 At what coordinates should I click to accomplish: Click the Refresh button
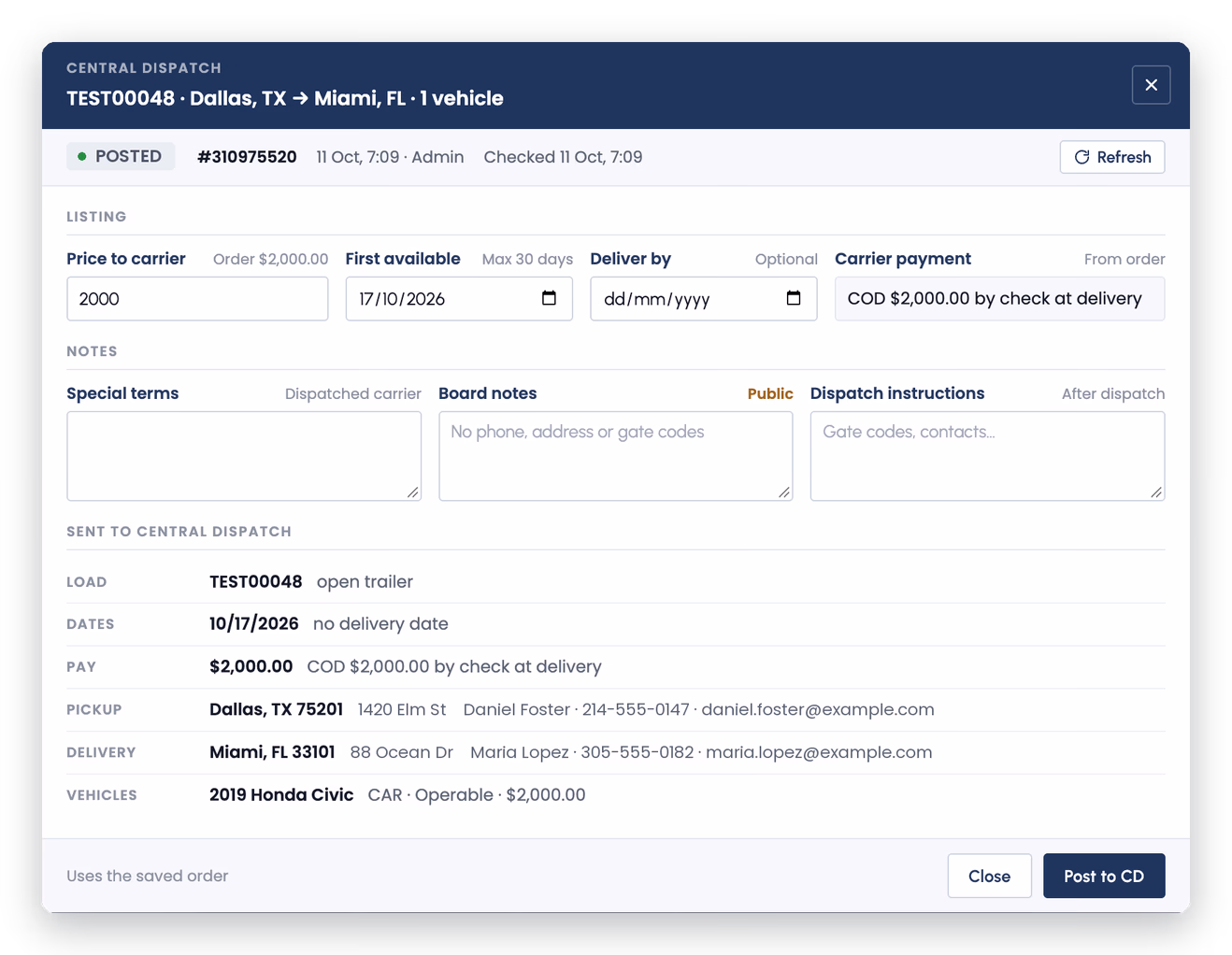tap(1112, 157)
